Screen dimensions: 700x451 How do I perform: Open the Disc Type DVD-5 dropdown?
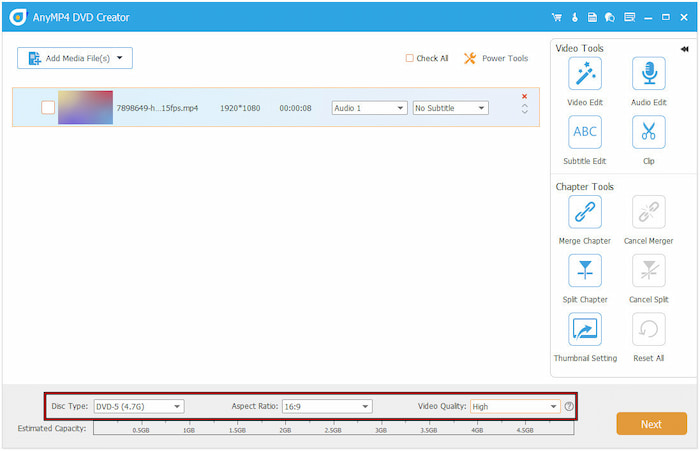point(138,406)
